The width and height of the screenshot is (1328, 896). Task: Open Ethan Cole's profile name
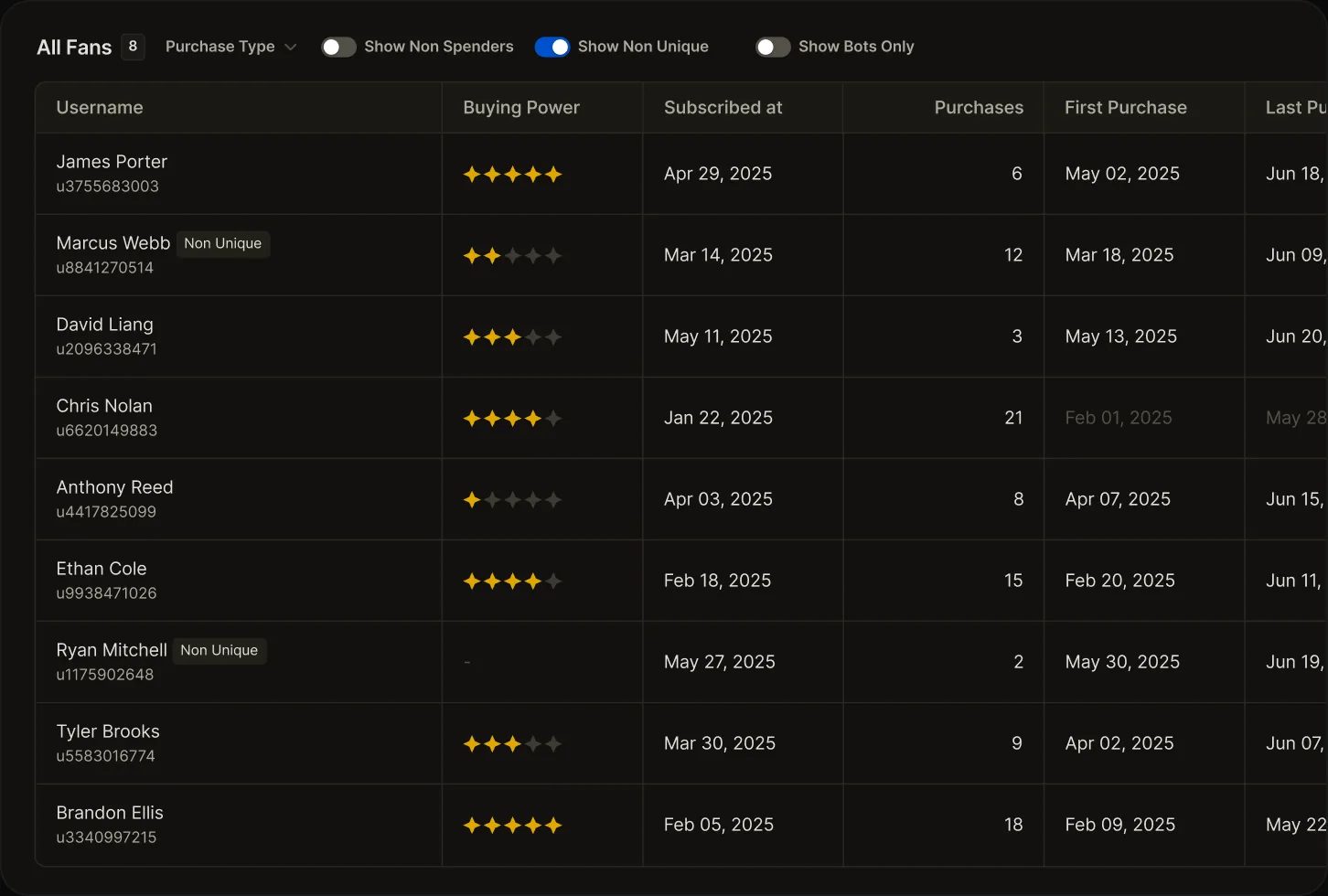click(102, 569)
